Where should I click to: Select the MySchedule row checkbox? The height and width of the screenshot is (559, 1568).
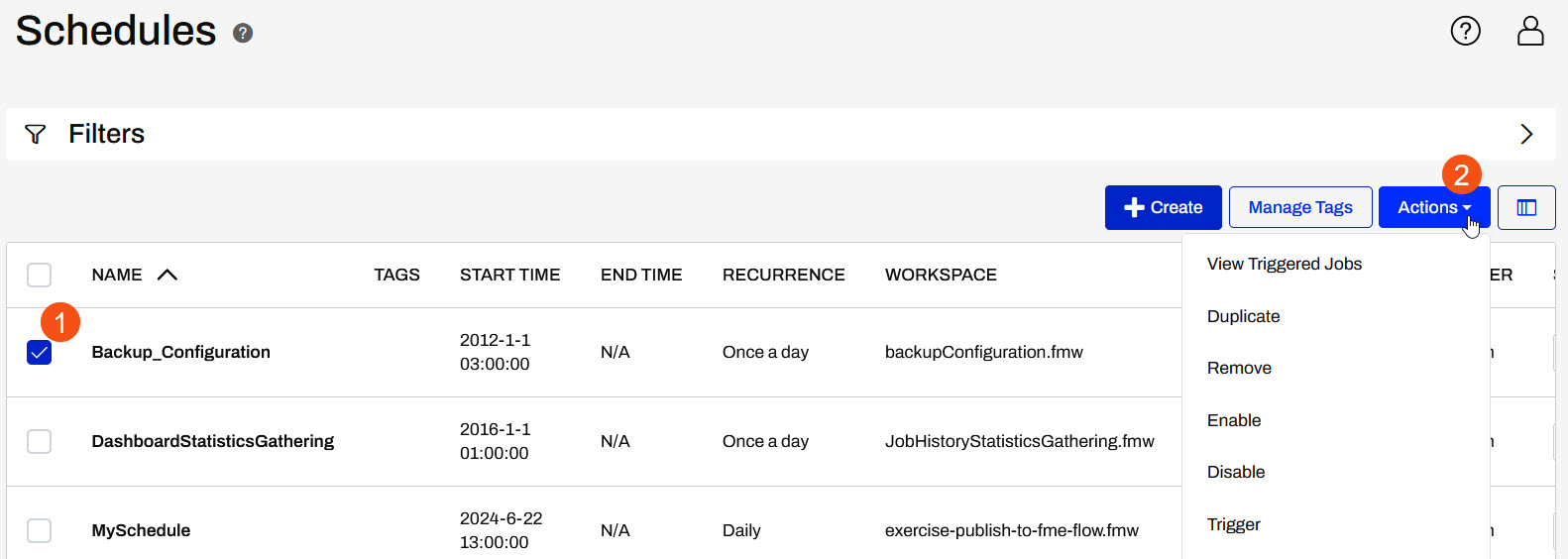(x=40, y=530)
